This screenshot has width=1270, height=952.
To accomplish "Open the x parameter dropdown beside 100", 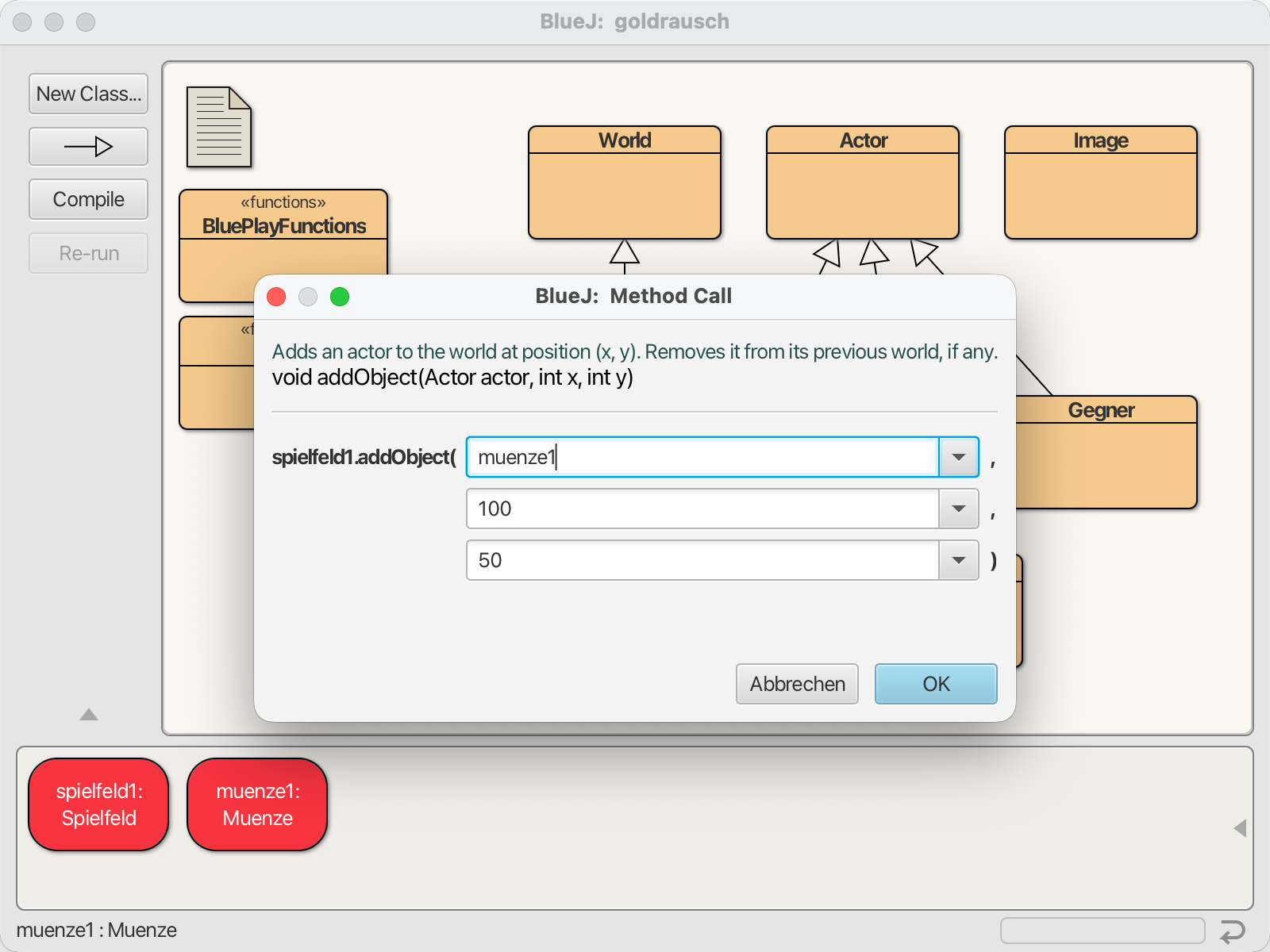I will (959, 509).
